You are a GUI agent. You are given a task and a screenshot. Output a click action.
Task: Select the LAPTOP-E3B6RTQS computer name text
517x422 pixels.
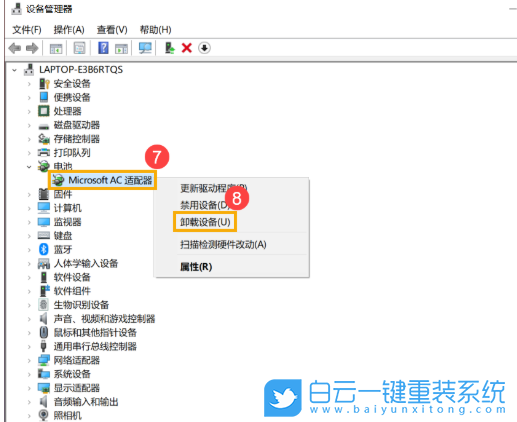coord(81,69)
